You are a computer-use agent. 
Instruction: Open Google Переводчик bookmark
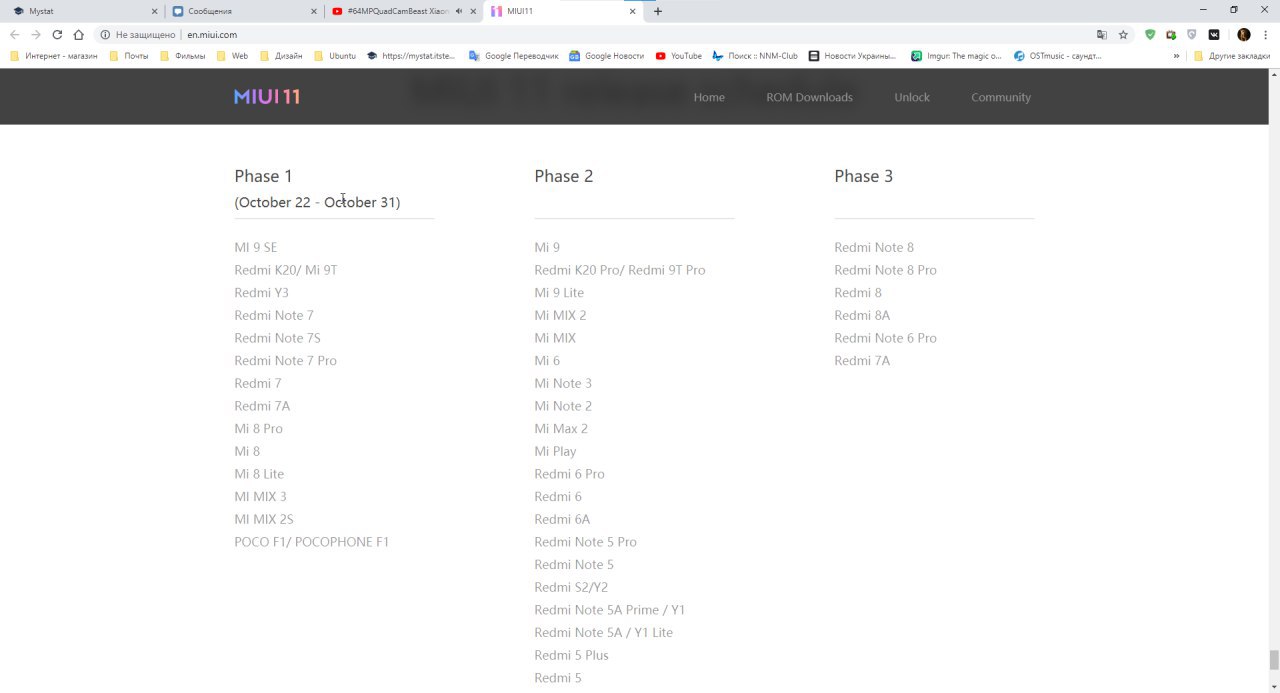point(513,56)
